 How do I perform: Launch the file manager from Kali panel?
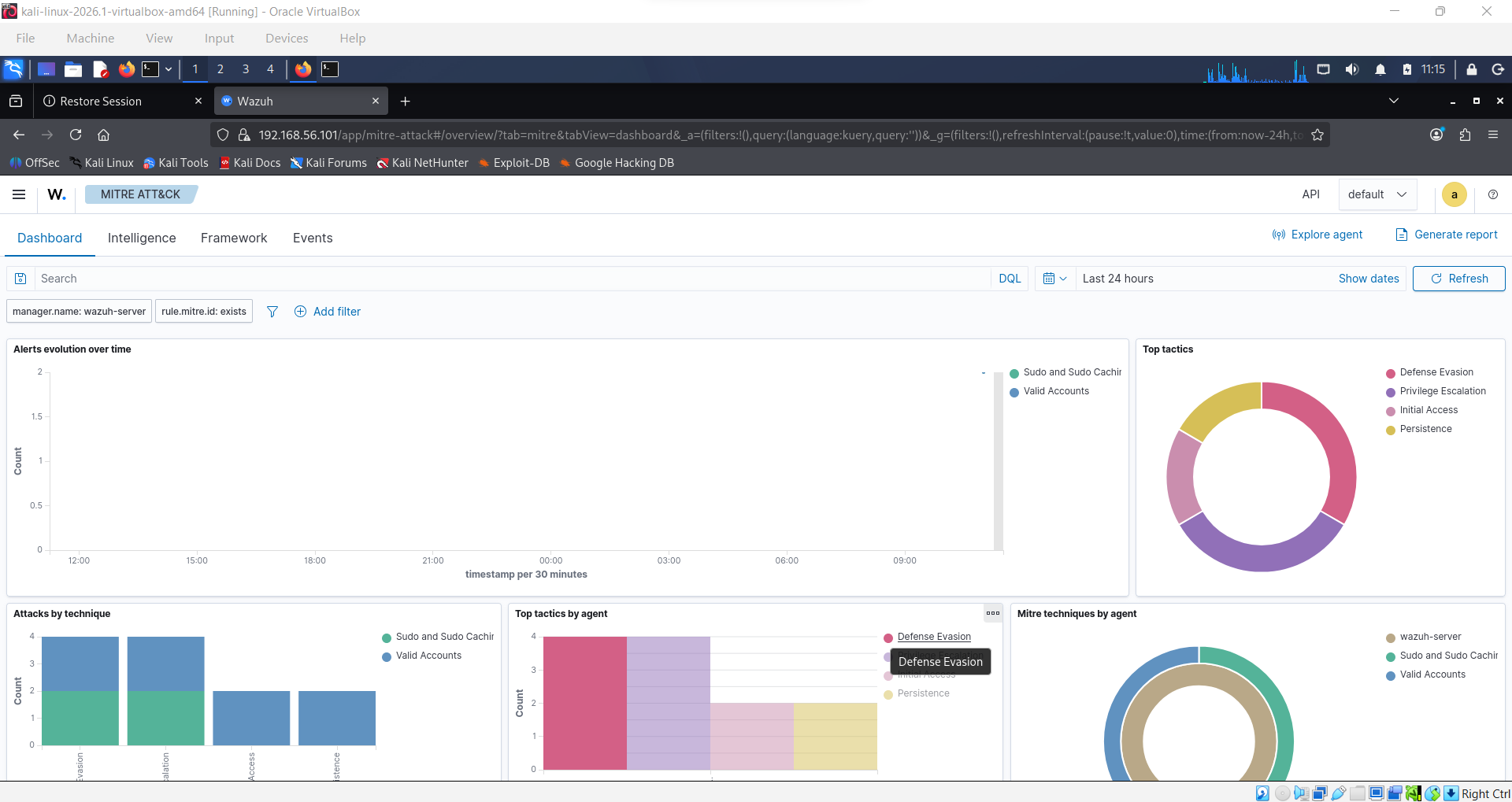tap(73, 69)
